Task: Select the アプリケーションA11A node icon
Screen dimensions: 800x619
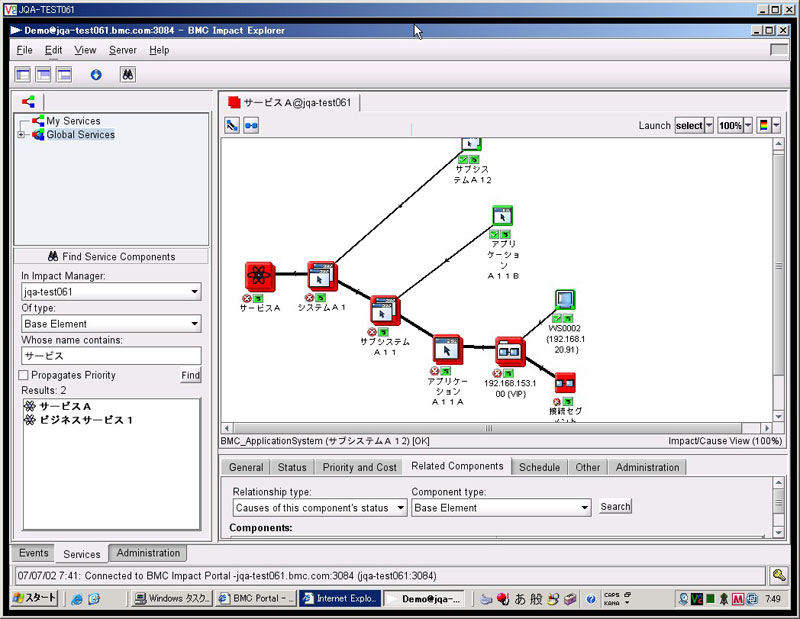Action: 447,350
